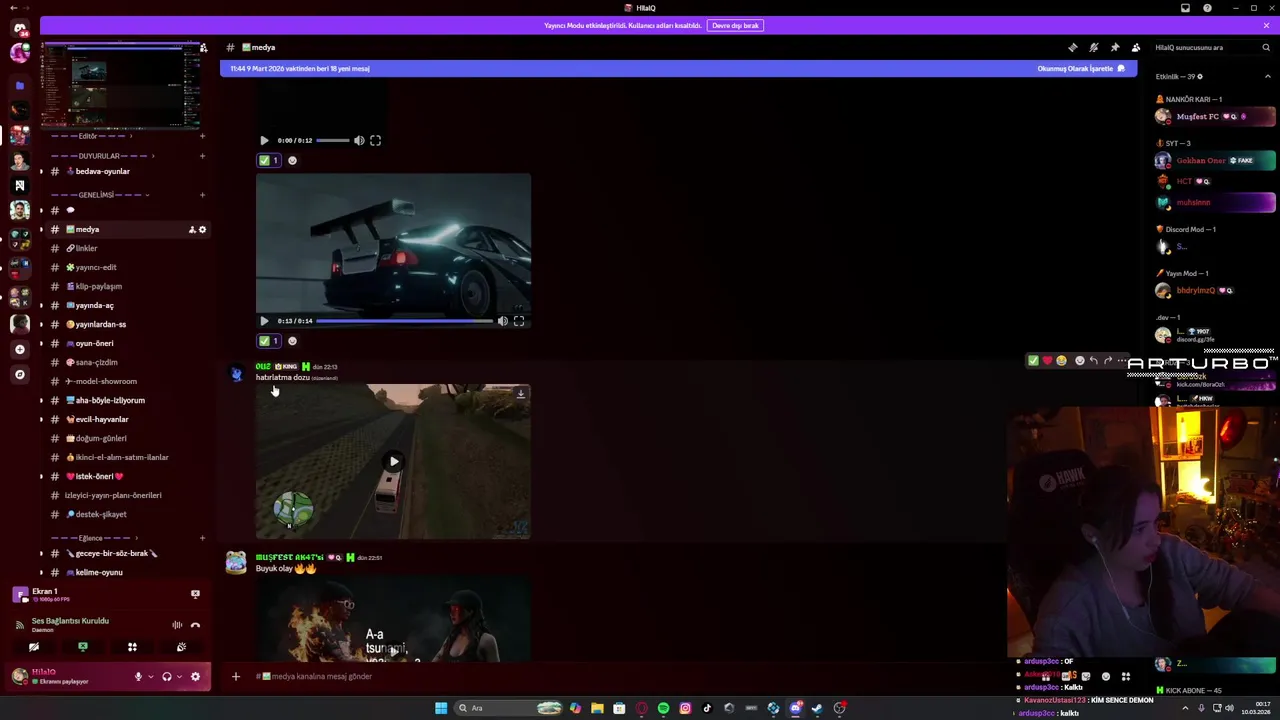Screen dimensions: 1280x720
Task: Mute the car video volume icon
Action: (x=502, y=321)
